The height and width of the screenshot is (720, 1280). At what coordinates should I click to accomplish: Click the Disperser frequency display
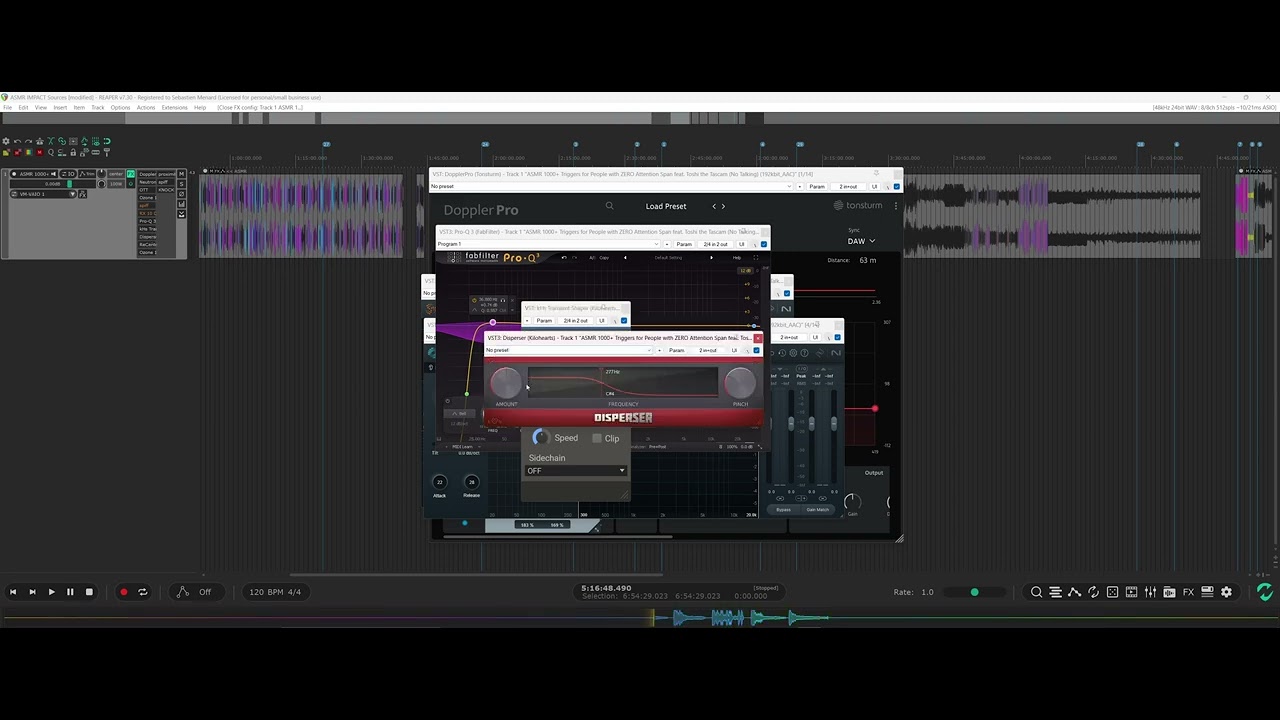click(x=622, y=382)
